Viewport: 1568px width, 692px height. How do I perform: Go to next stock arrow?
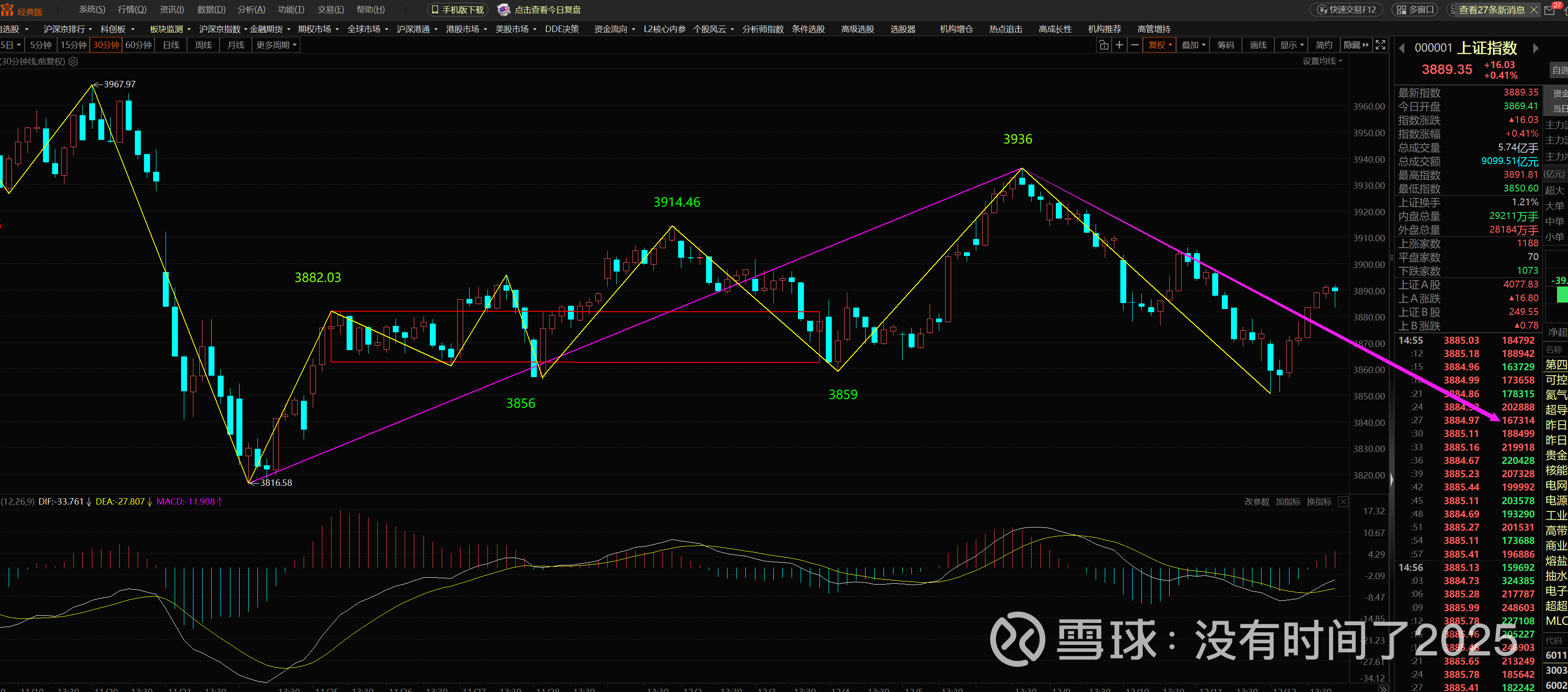coord(1535,48)
